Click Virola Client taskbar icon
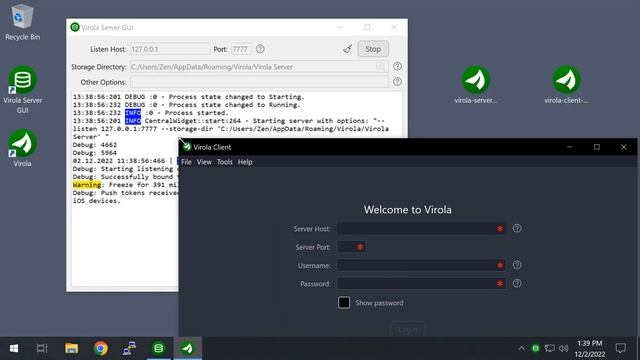 pos(188,348)
